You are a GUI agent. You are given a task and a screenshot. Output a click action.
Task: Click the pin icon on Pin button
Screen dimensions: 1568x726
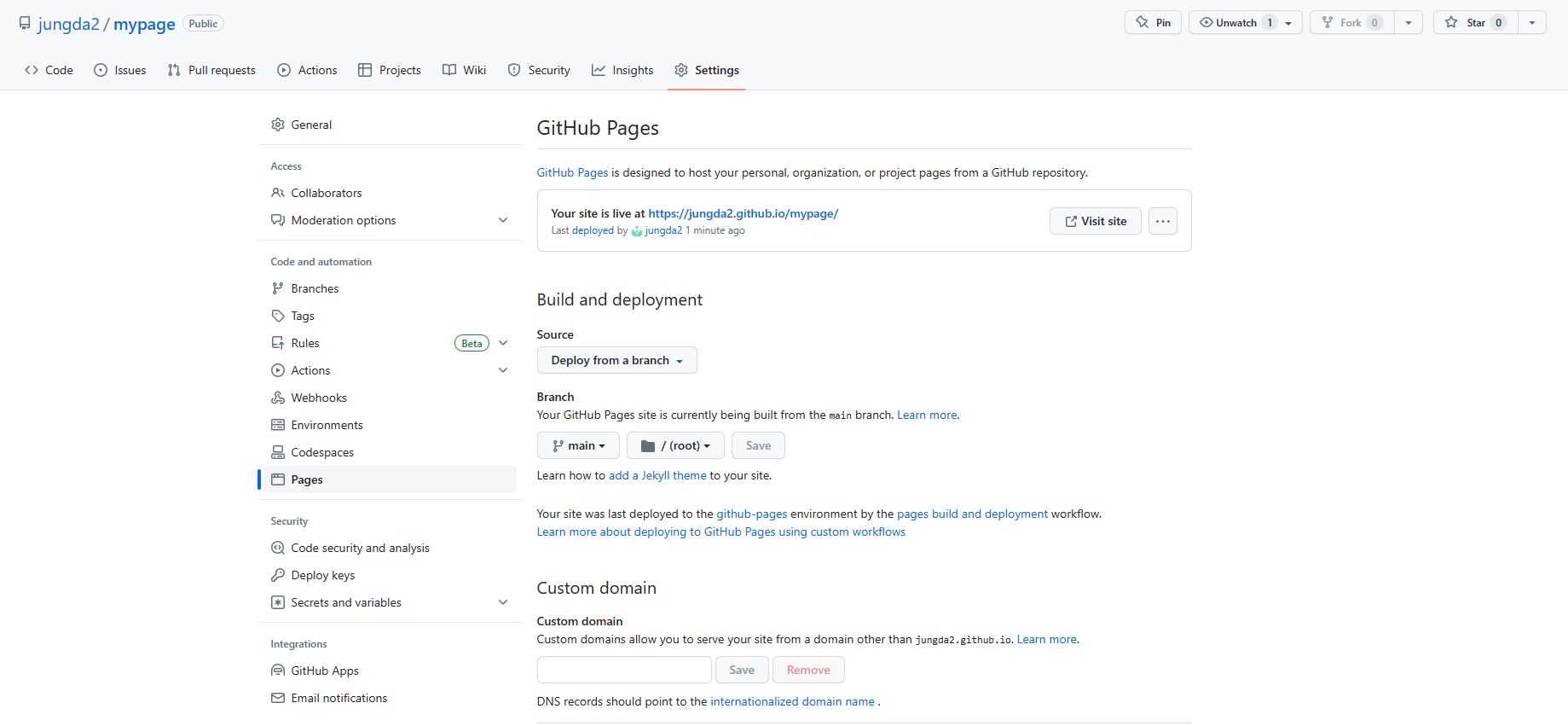point(1143,23)
